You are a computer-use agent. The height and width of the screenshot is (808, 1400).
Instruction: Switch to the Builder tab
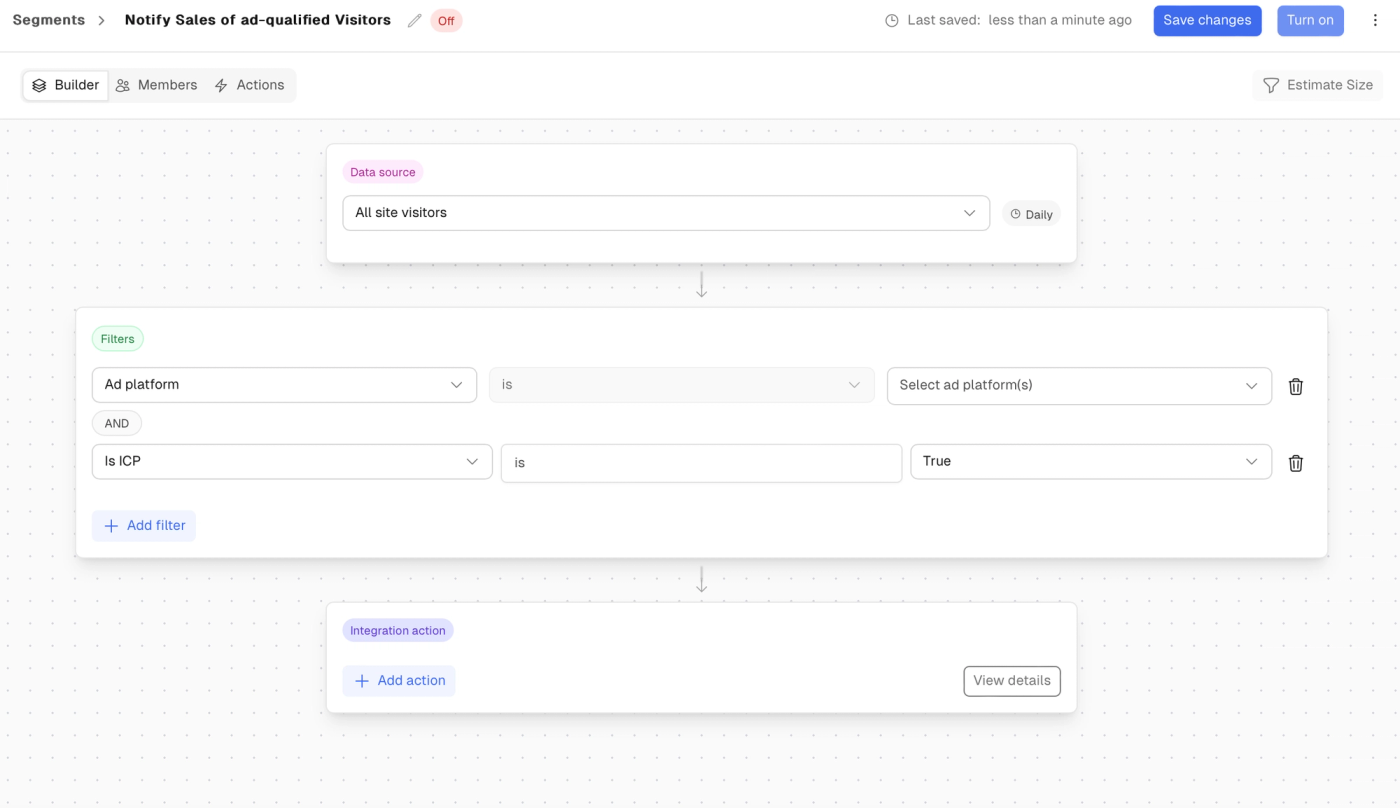click(x=66, y=85)
